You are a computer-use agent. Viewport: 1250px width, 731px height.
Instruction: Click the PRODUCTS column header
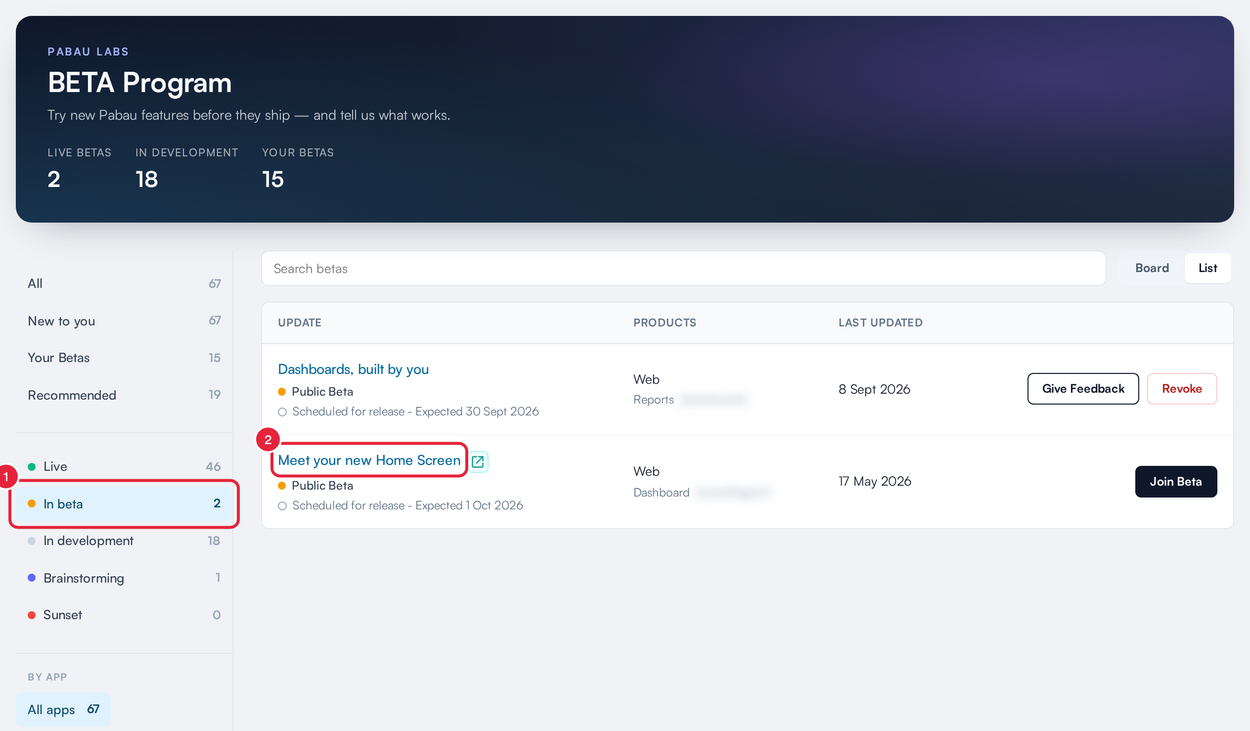[x=665, y=323]
